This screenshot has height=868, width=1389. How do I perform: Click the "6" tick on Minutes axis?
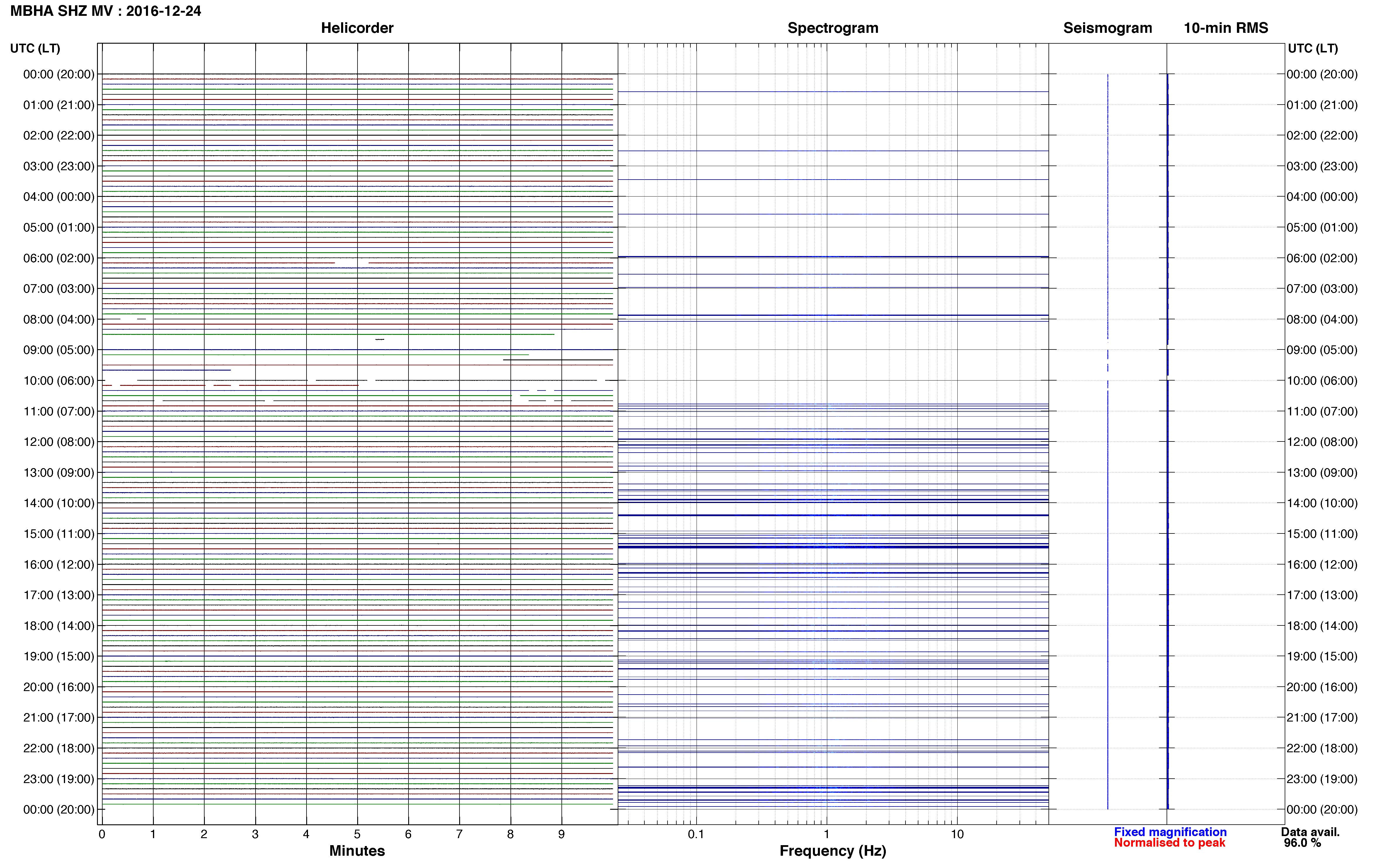(408, 834)
